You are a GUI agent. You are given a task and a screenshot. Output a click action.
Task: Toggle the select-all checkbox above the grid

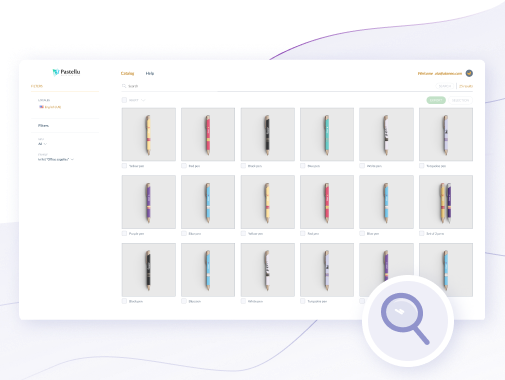pos(124,100)
